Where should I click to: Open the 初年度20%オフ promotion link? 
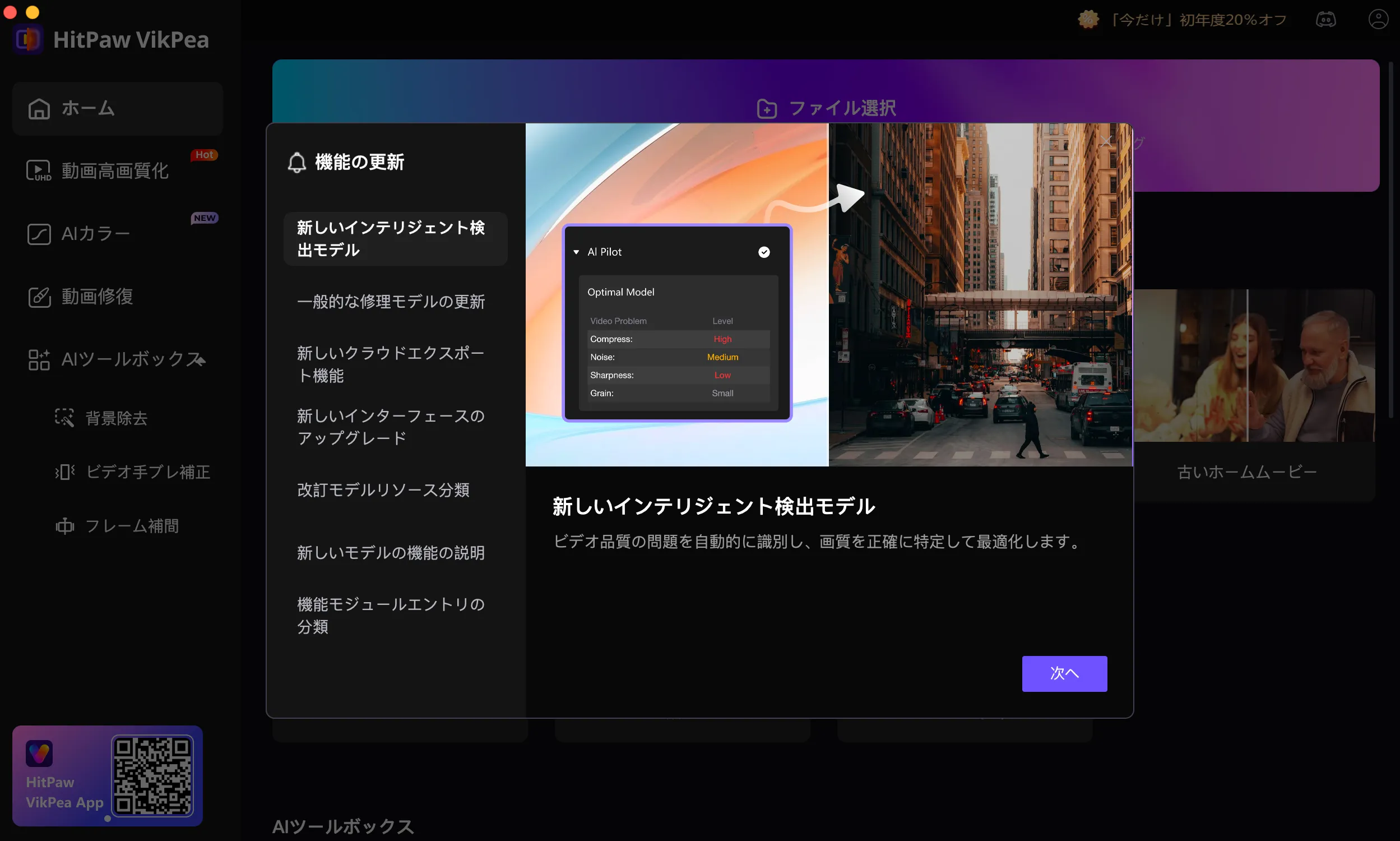point(1198,20)
